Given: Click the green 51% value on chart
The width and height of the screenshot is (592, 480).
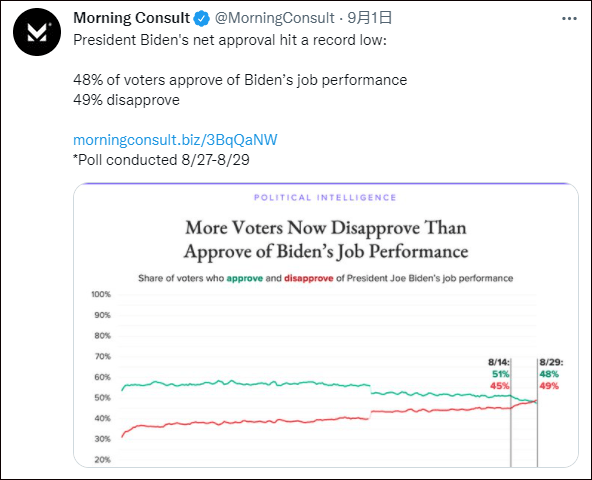Looking at the screenshot, I should [x=500, y=374].
